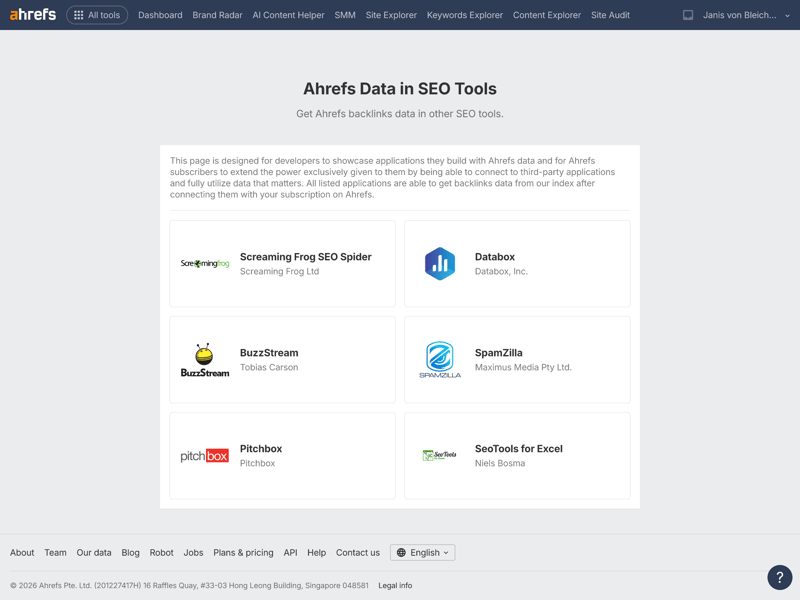The image size is (800, 600).
Task: Click the BuzzStream bee logo
Action: tap(205, 360)
